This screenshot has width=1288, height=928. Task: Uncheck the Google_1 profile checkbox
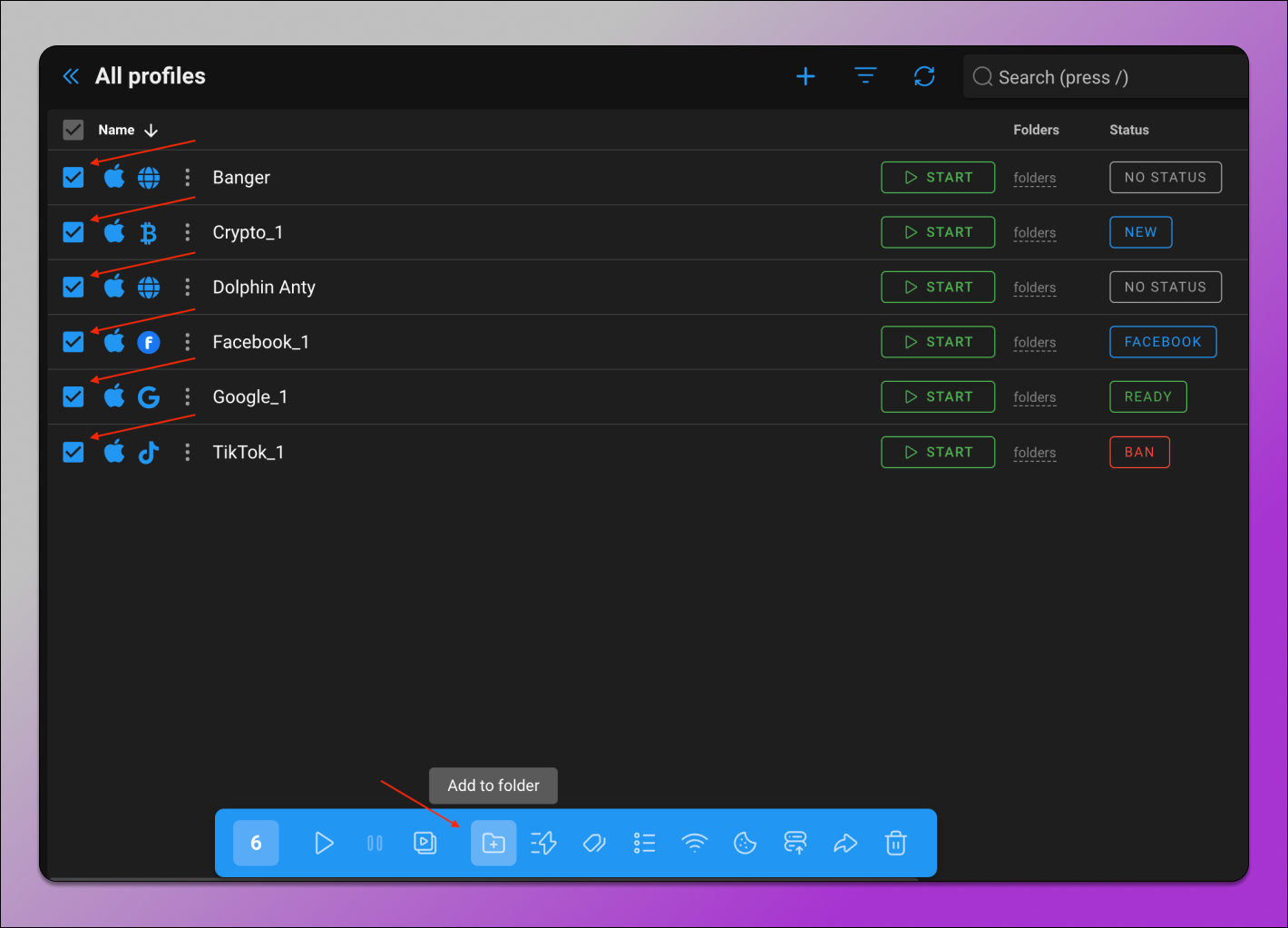(x=73, y=396)
